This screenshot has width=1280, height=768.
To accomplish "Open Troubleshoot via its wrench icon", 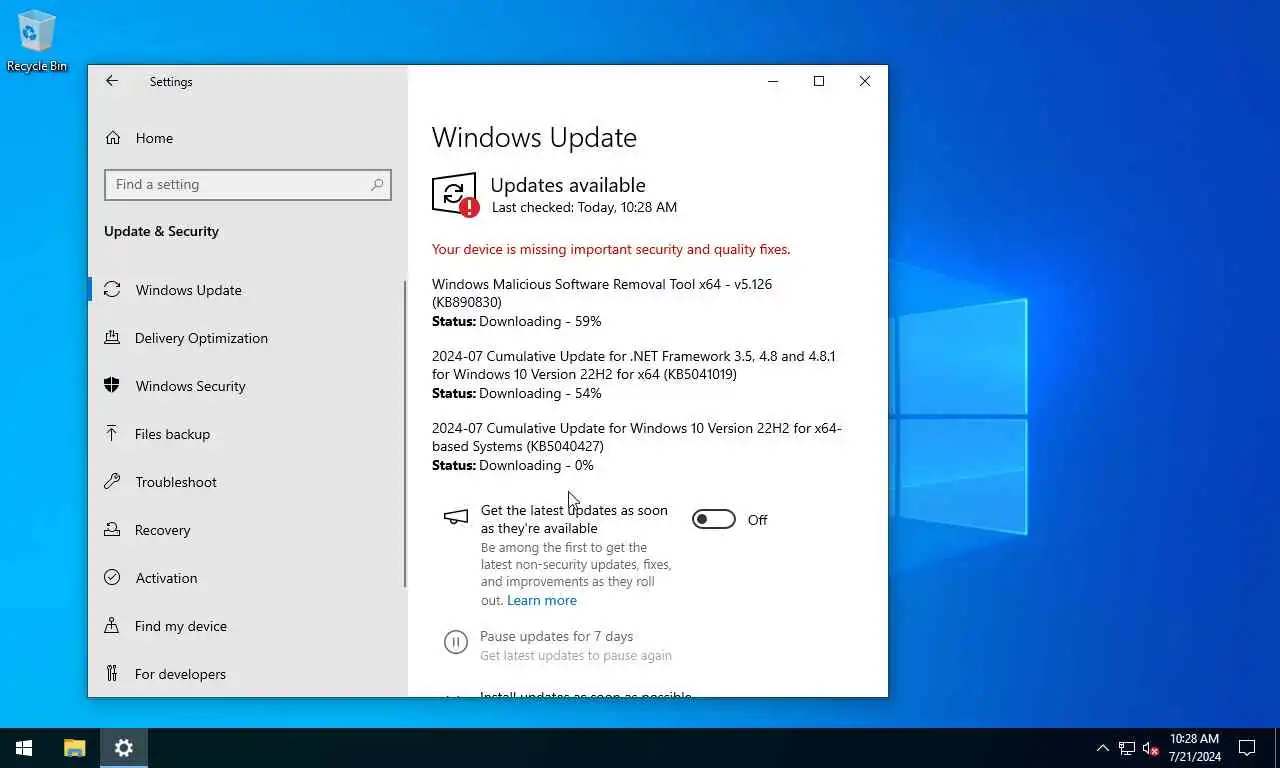I will click(x=112, y=482).
